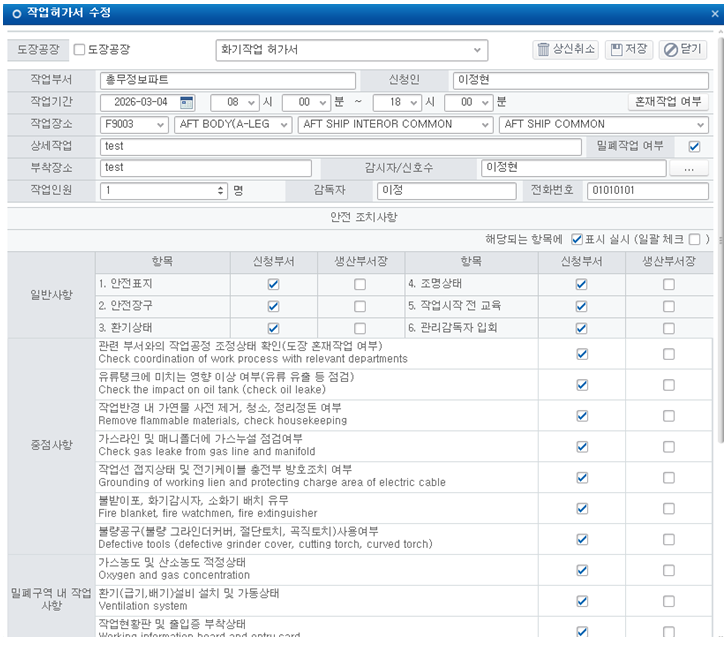Viewport: 726px width, 651px height.
Task: Toggle the 밀폐작업 여부 checkbox
Action: 694,146
